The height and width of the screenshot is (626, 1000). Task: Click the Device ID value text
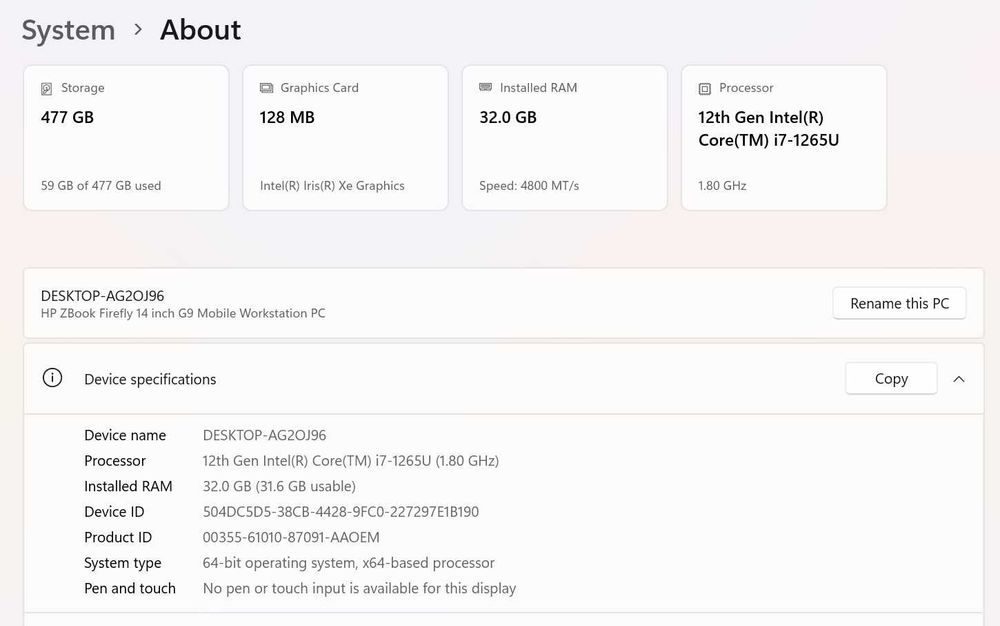coord(341,512)
